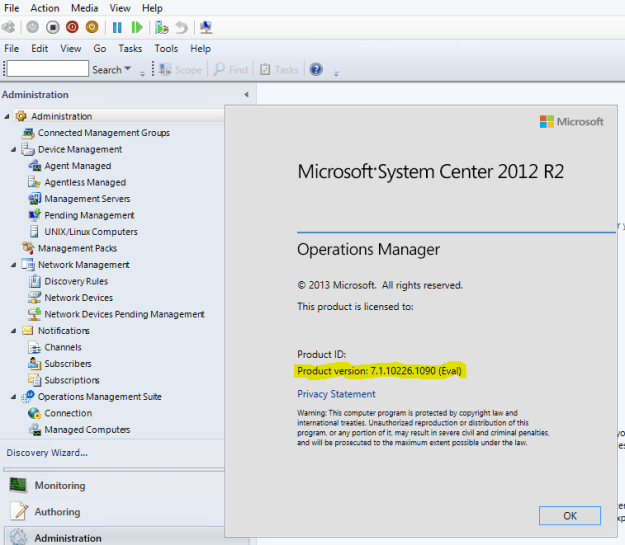
Task: Click the Device Management folder icon
Action: 28,150
